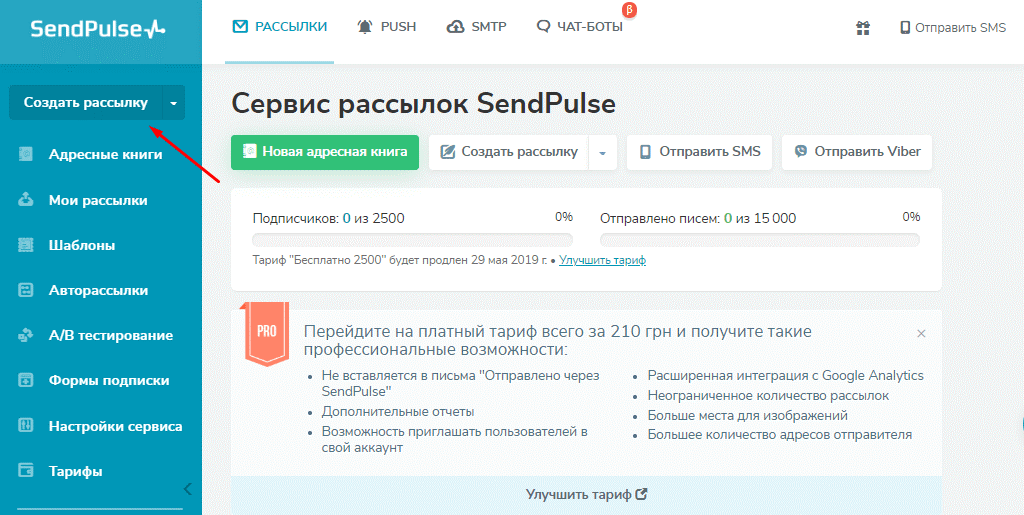Switch to the SMTP tab
Viewport: 1024px width, 515px height.
point(476,27)
